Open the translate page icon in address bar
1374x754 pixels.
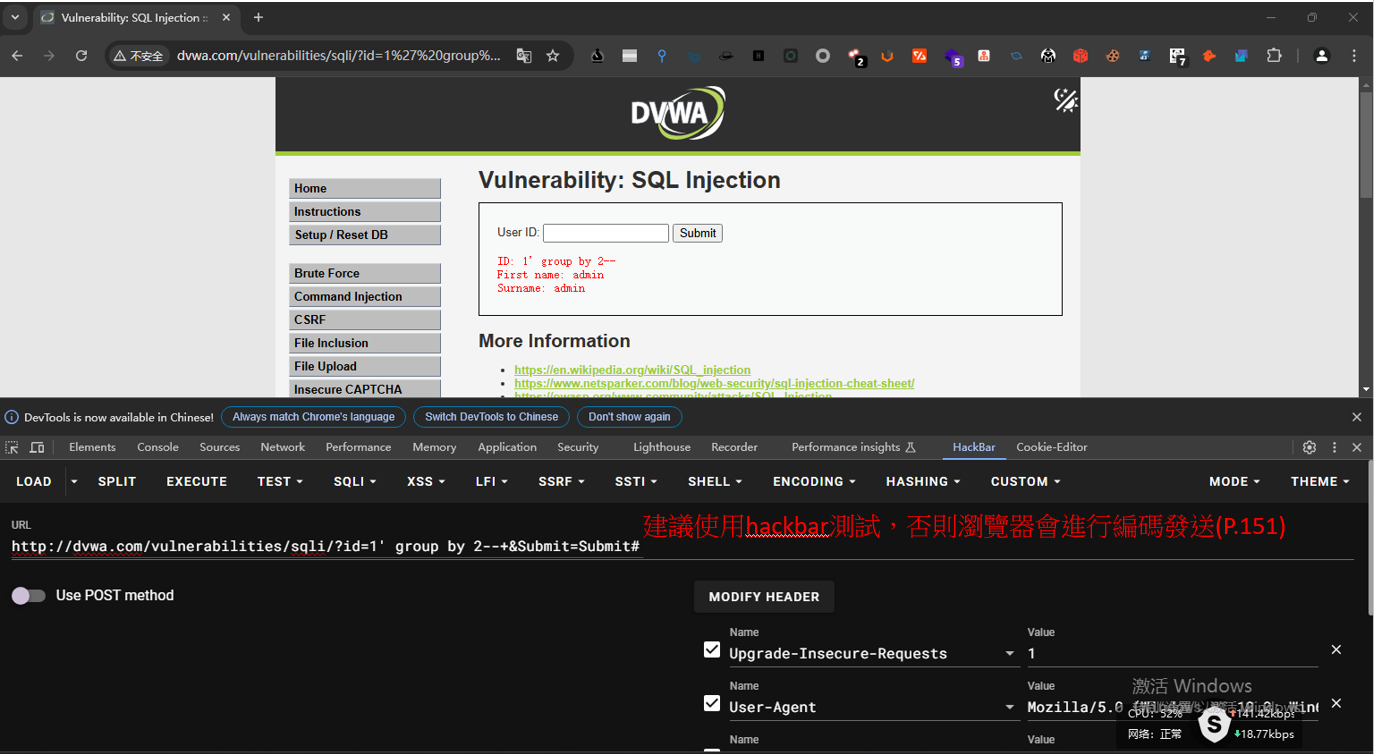524,56
